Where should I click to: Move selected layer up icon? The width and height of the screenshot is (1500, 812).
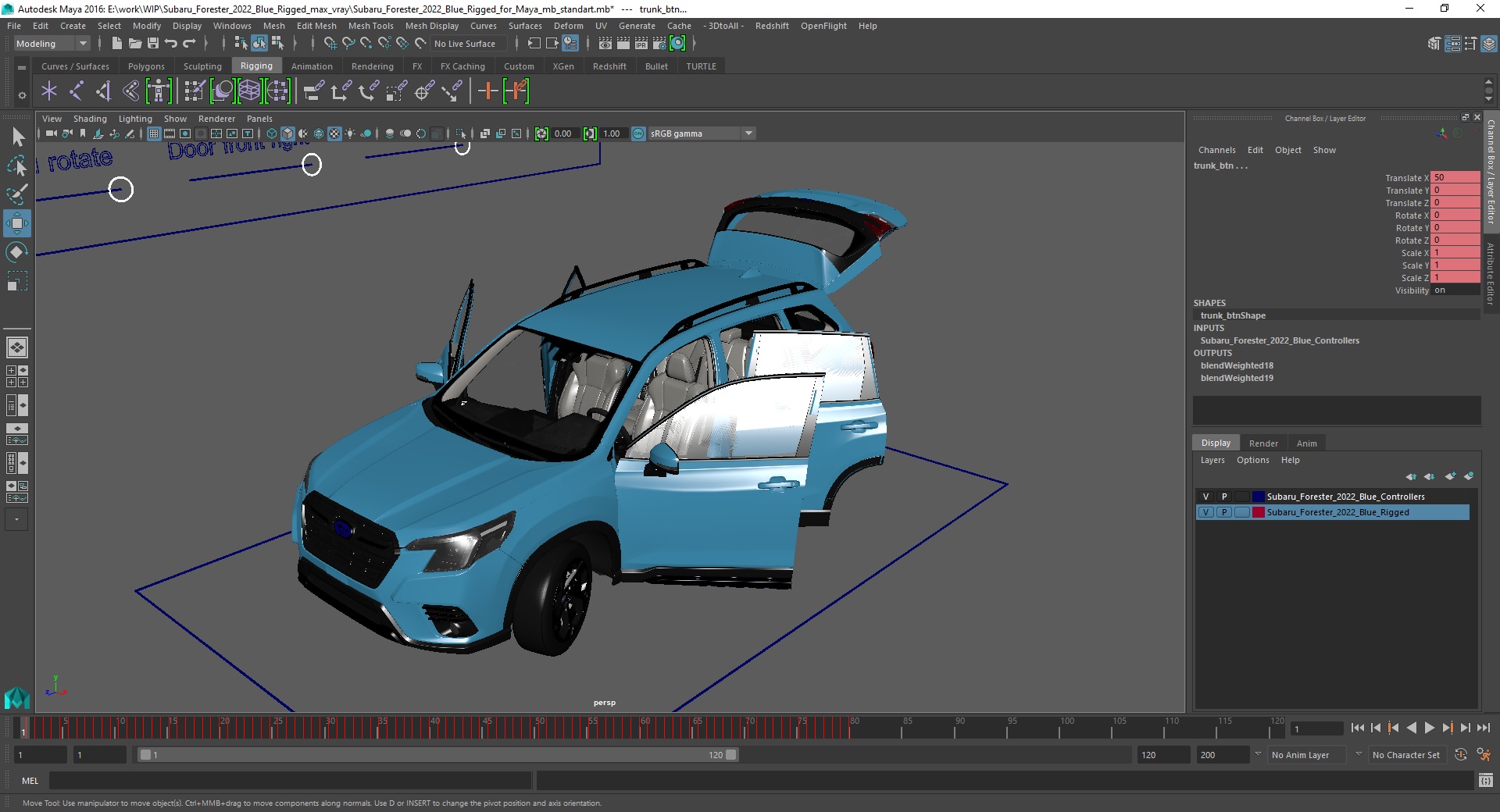1411,476
